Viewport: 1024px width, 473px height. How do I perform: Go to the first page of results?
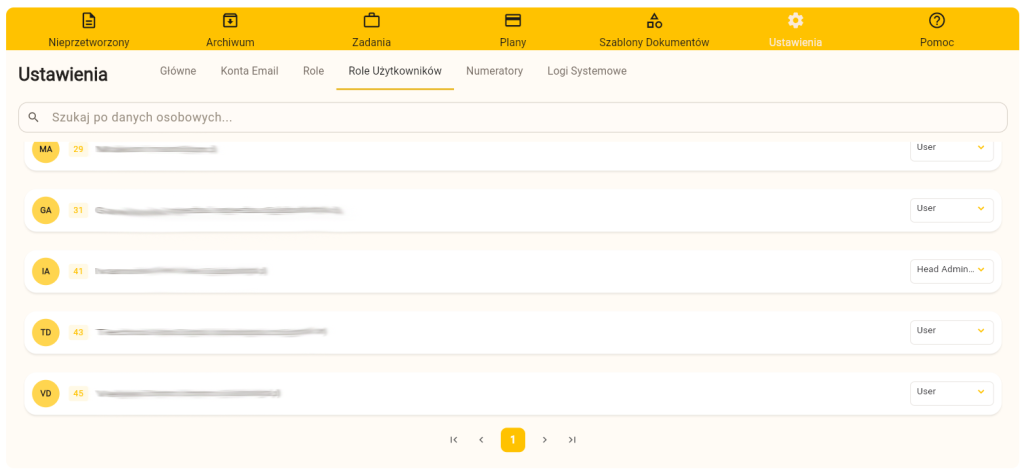[454, 440]
